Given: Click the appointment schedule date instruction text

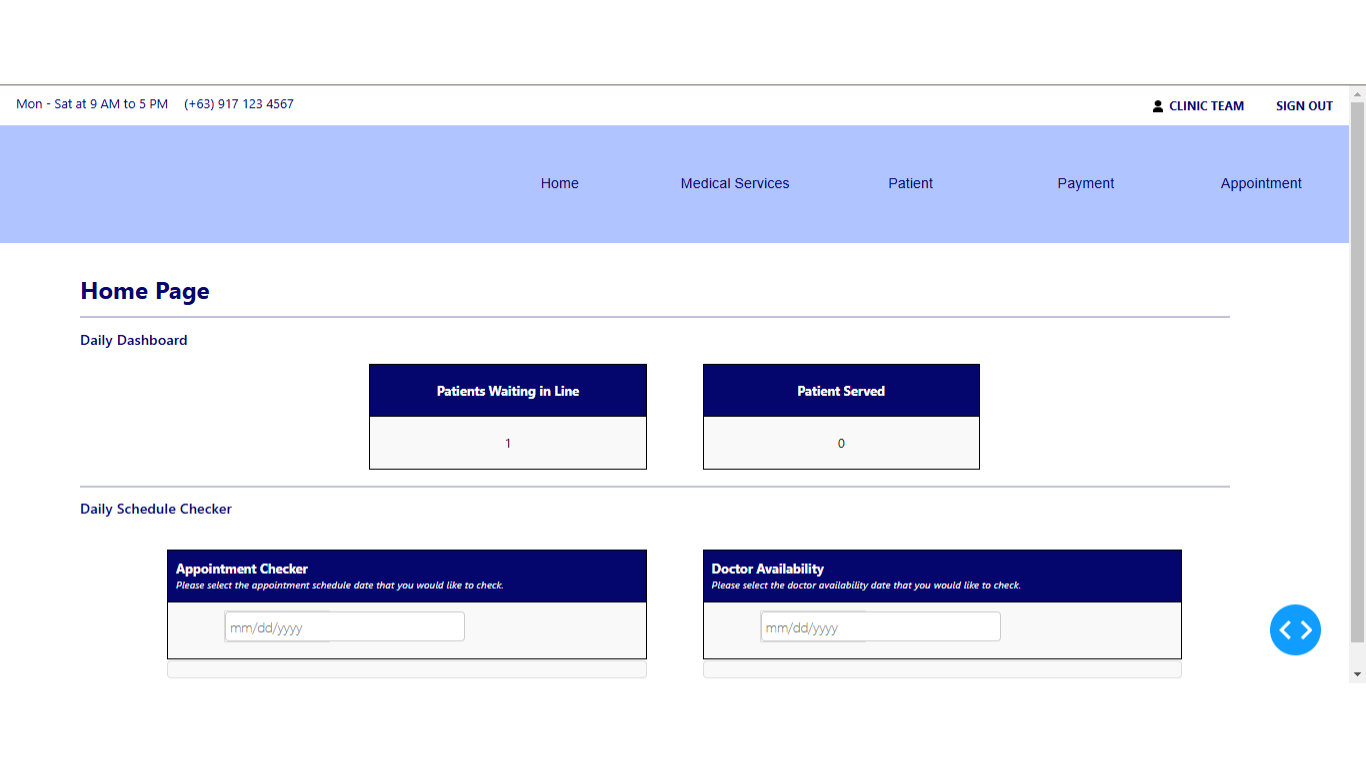Looking at the screenshot, I should tap(340, 585).
